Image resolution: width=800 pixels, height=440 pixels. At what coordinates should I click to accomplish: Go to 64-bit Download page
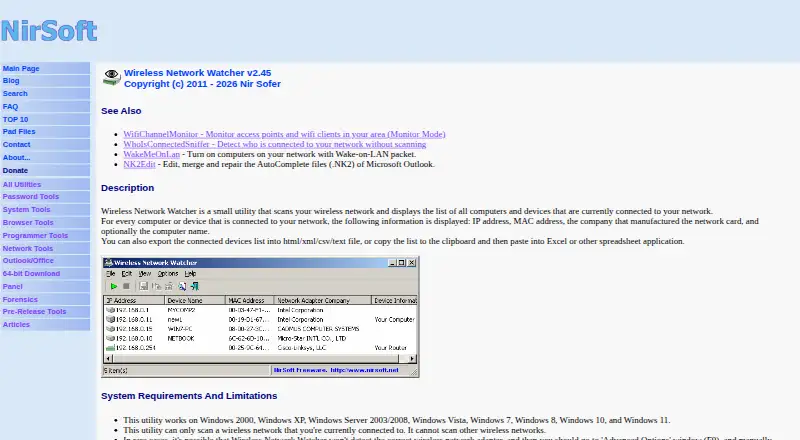tap(31, 274)
